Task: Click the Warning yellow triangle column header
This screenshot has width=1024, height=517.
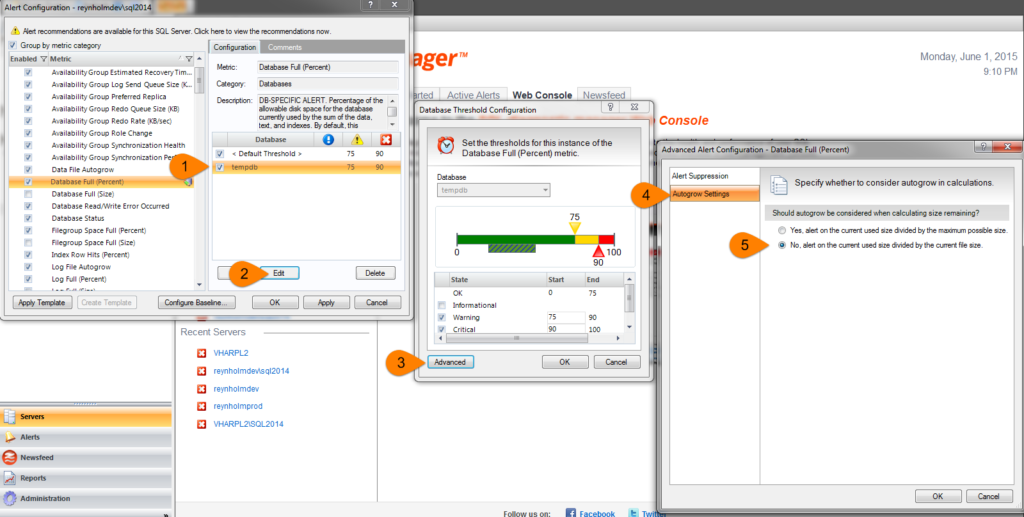Action: pyautogui.click(x=357, y=140)
